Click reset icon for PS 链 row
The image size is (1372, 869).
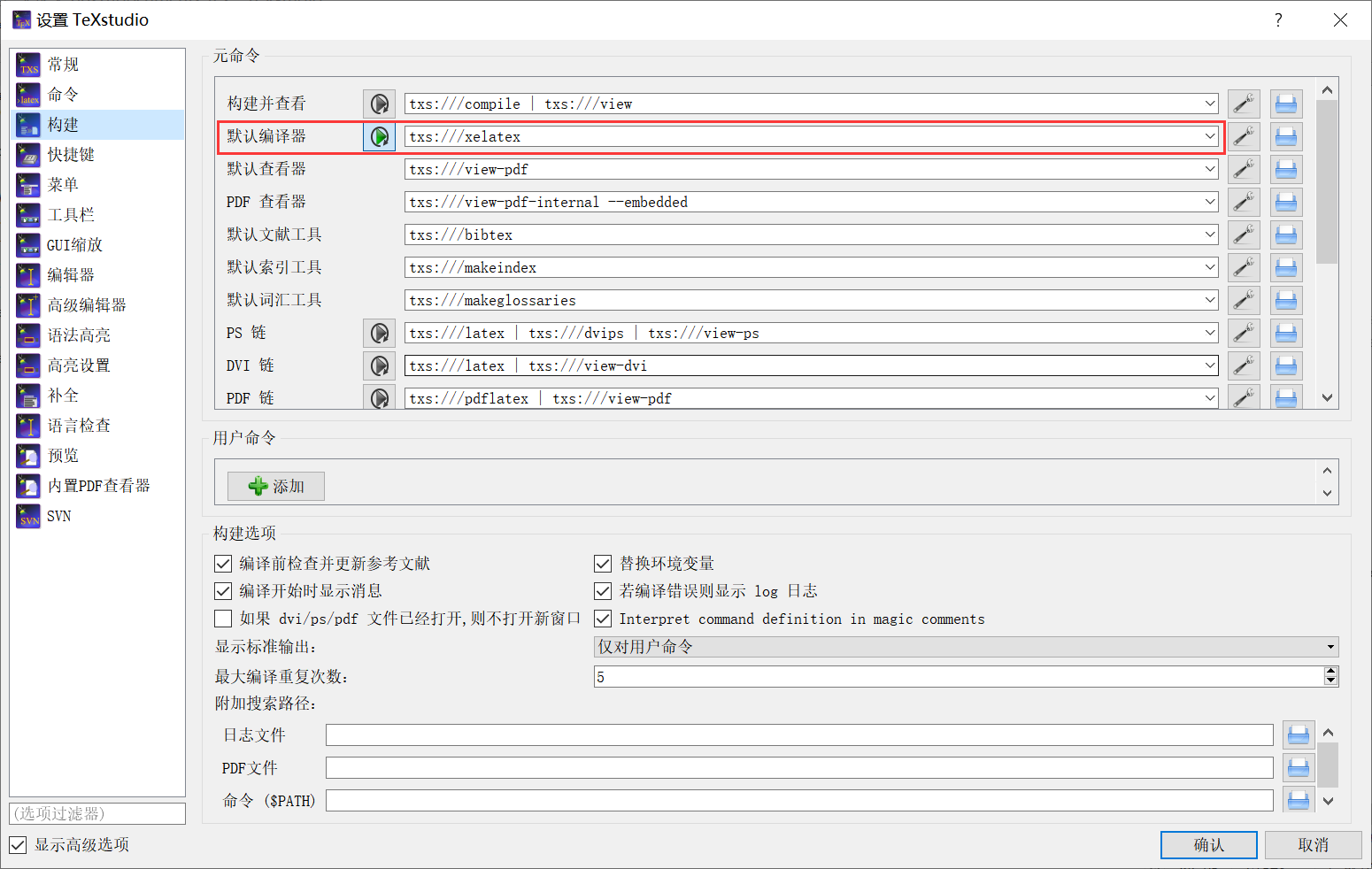pyautogui.click(x=1286, y=333)
